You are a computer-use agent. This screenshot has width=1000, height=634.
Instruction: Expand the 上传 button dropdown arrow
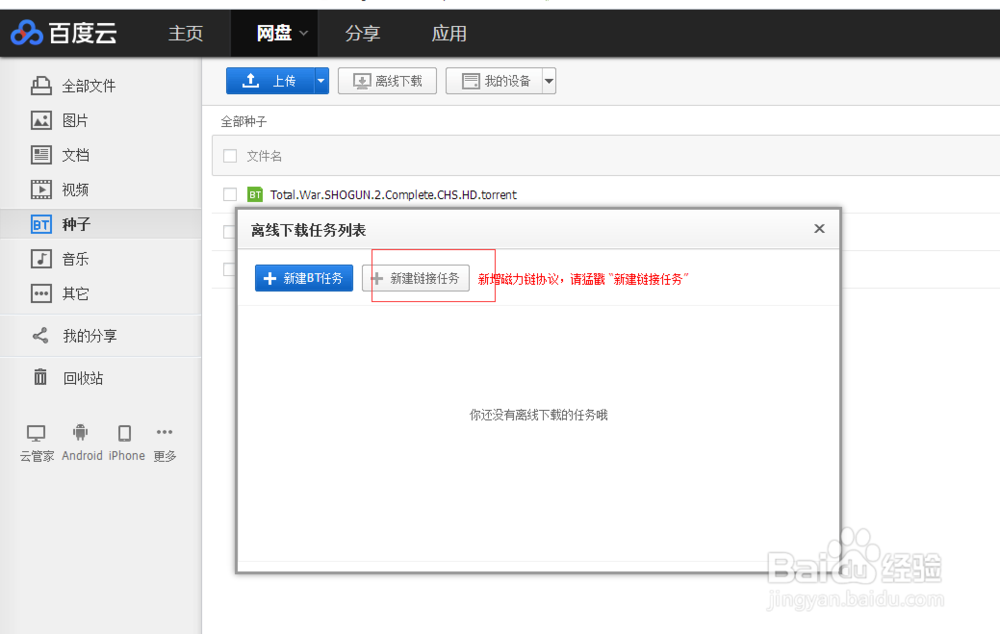(320, 81)
